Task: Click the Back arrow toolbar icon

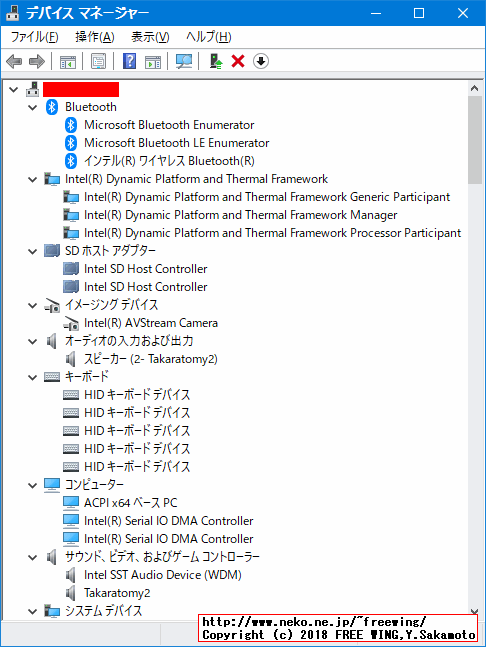Action: [x=14, y=61]
